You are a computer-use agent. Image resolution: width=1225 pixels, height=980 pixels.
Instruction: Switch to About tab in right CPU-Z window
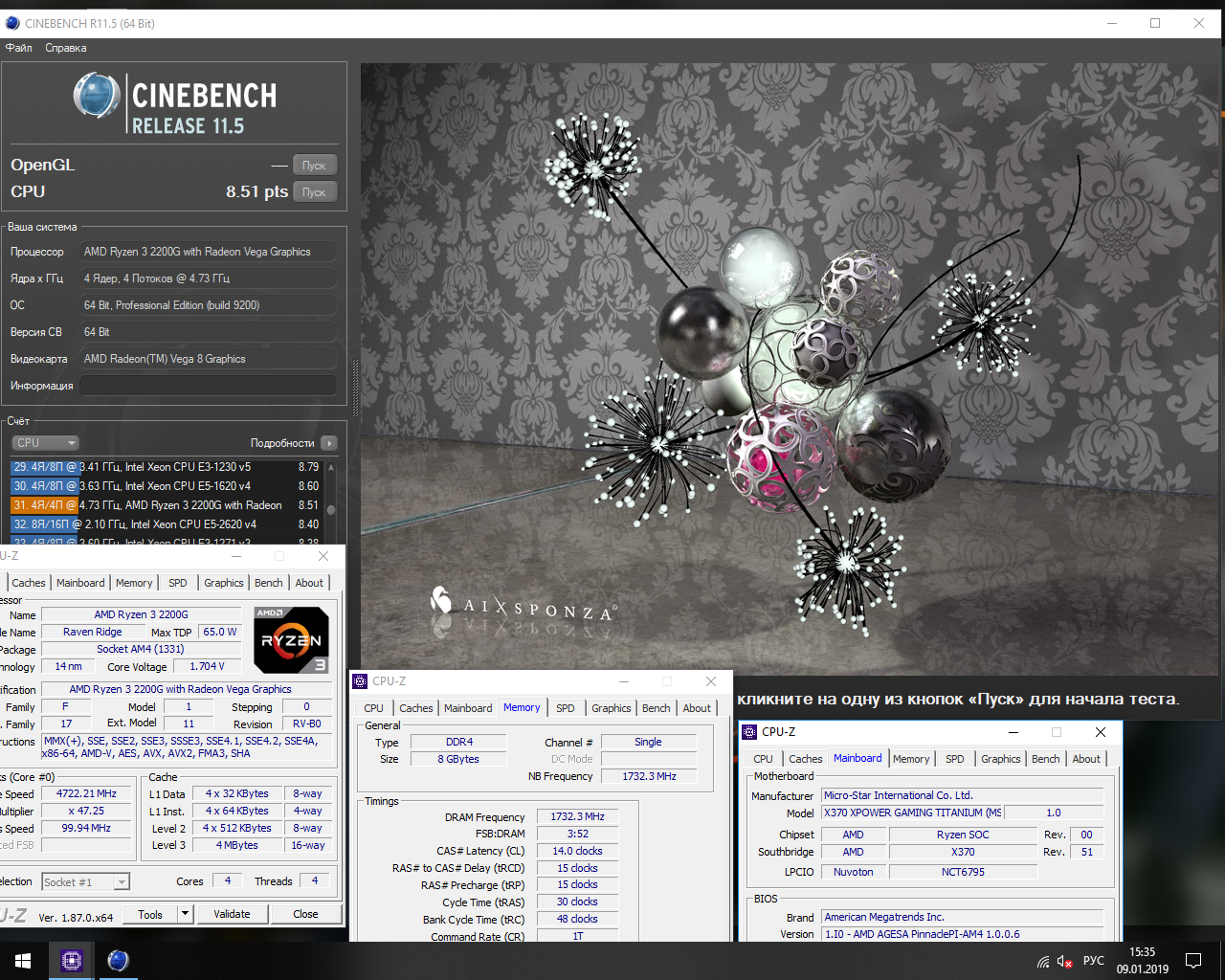[x=1086, y=759]
